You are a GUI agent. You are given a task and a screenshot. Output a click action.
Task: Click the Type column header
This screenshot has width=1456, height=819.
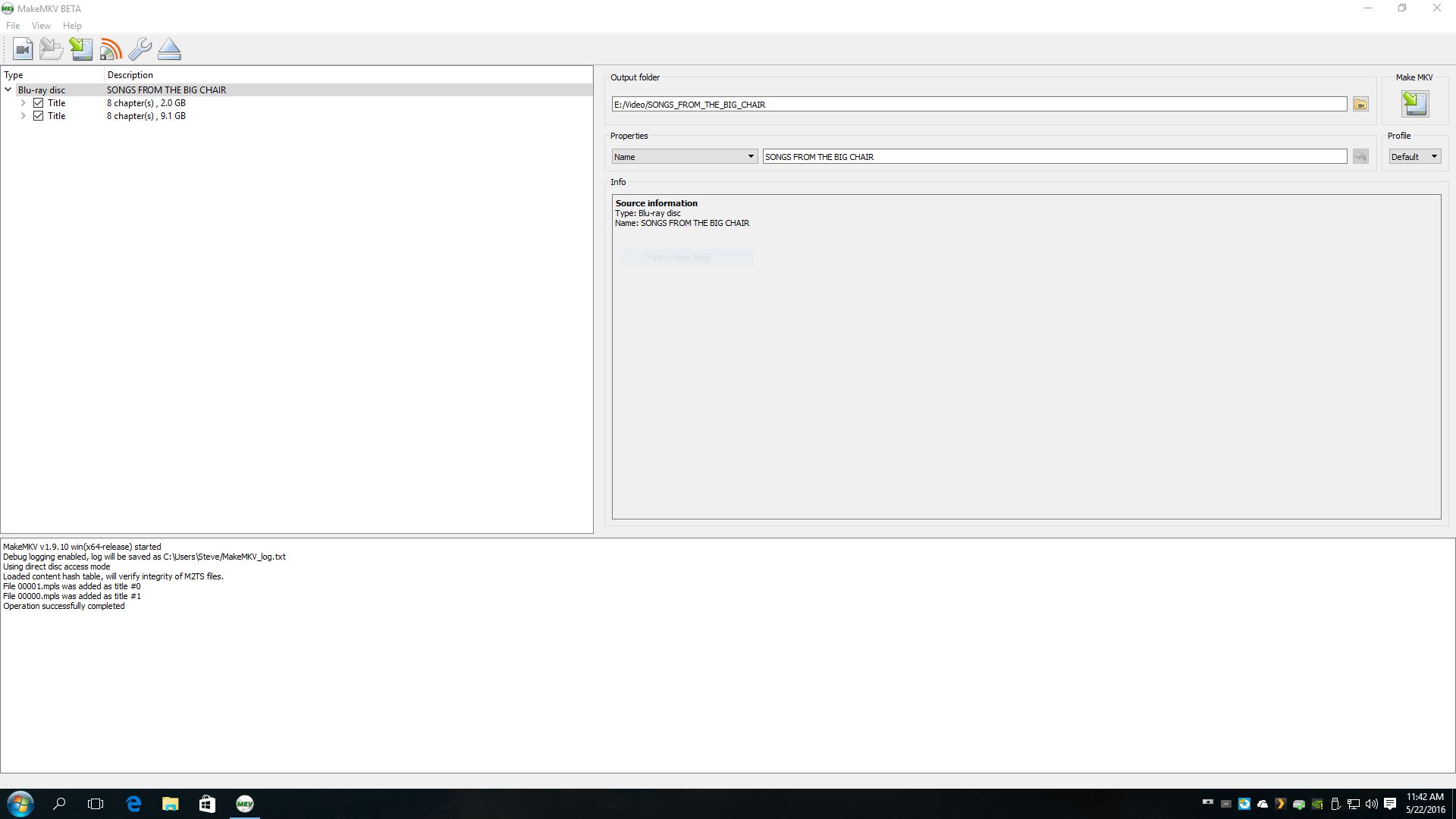click(x=52, y=75)
